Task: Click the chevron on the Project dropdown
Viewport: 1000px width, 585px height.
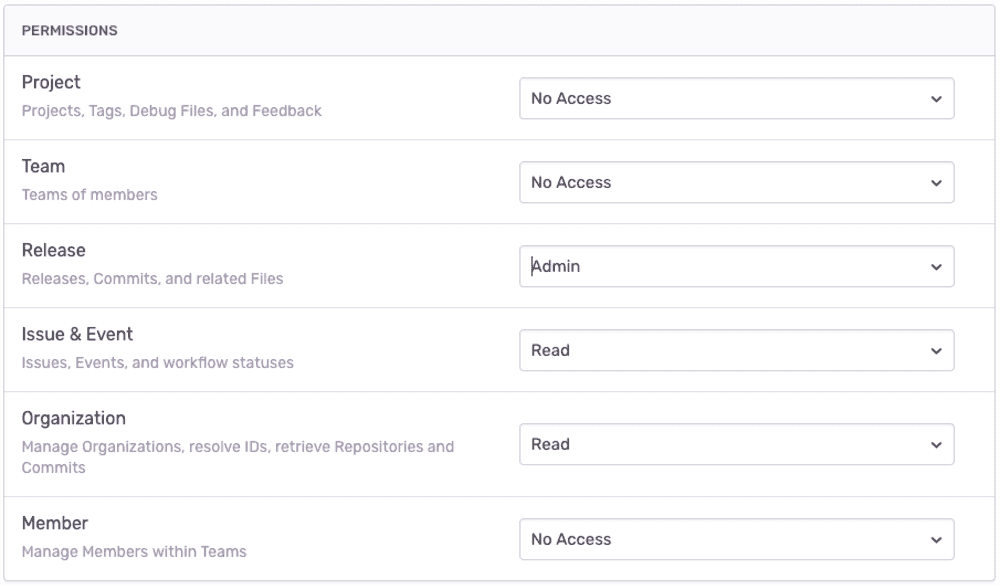Action: point(936,98)
